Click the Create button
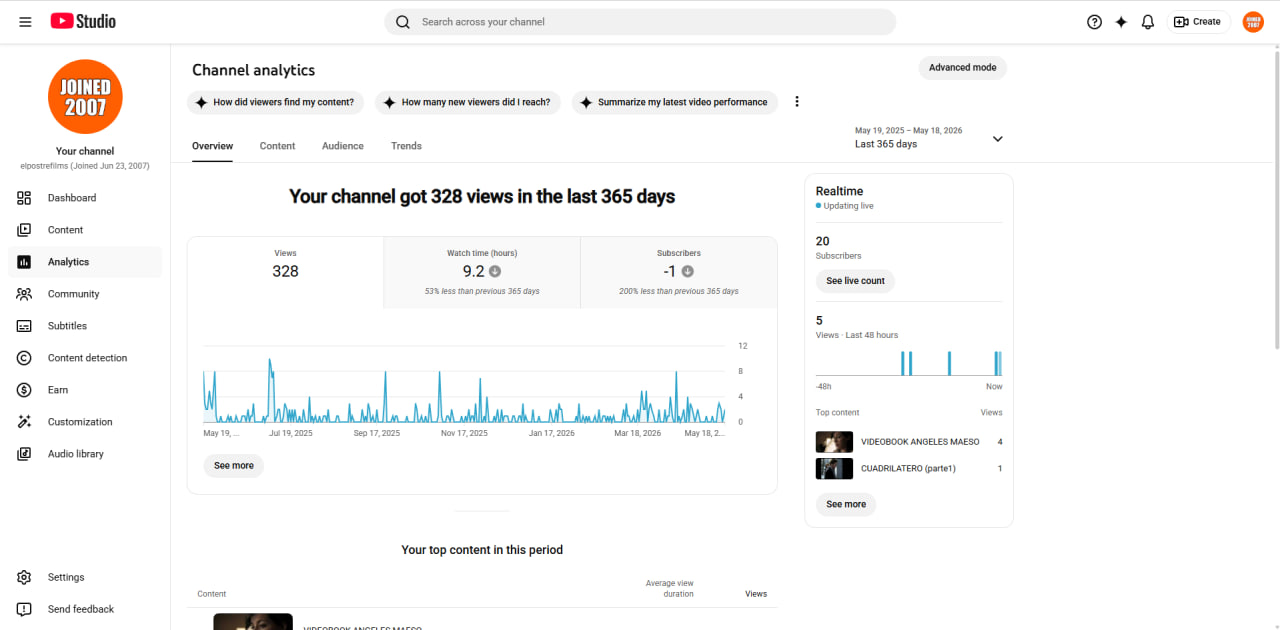The width and height of the screenshot is (1280, 630). (1198, 22)
